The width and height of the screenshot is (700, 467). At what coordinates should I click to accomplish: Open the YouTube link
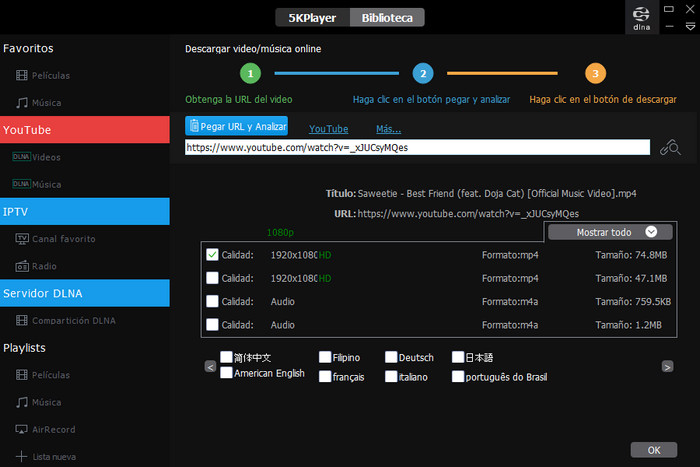click(x=329, y=129)
